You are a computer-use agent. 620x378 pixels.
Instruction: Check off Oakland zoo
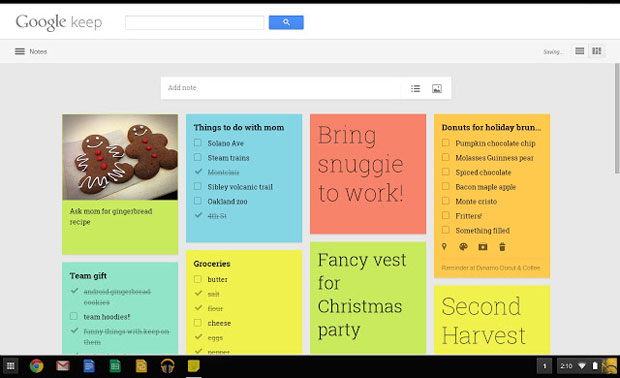pos(198,201)
